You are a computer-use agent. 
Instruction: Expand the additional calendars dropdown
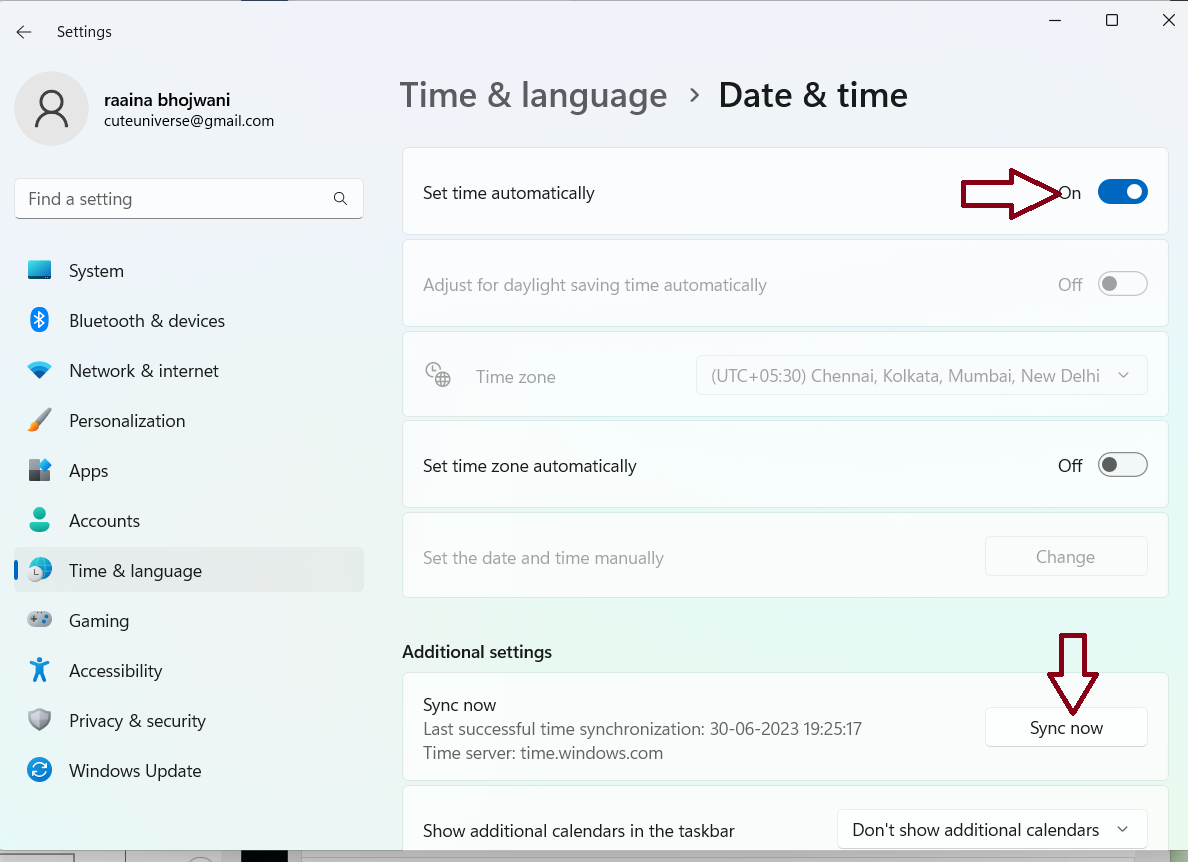[990, 830]
